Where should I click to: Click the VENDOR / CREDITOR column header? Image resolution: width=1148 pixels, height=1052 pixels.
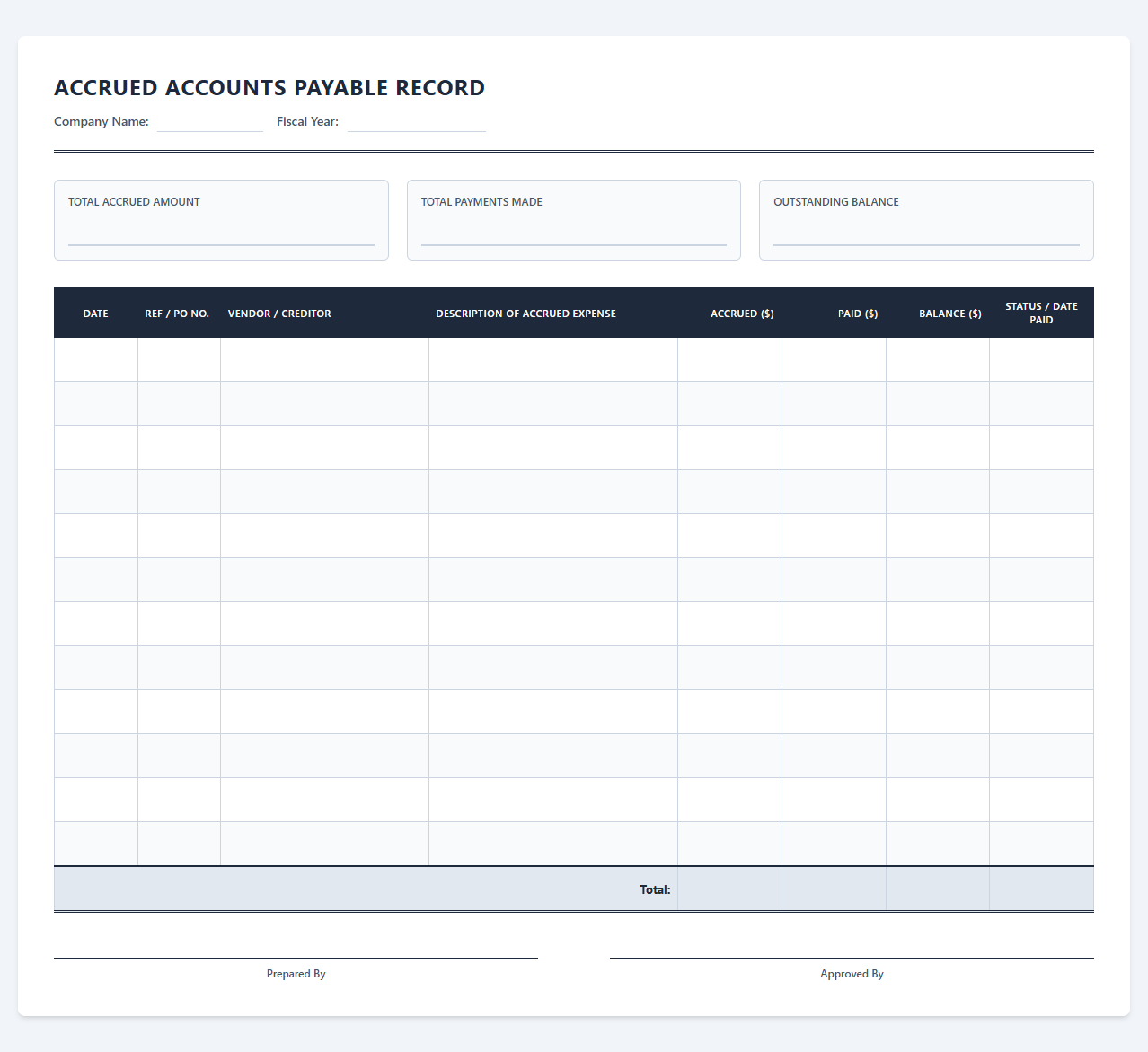coord(324,314)
